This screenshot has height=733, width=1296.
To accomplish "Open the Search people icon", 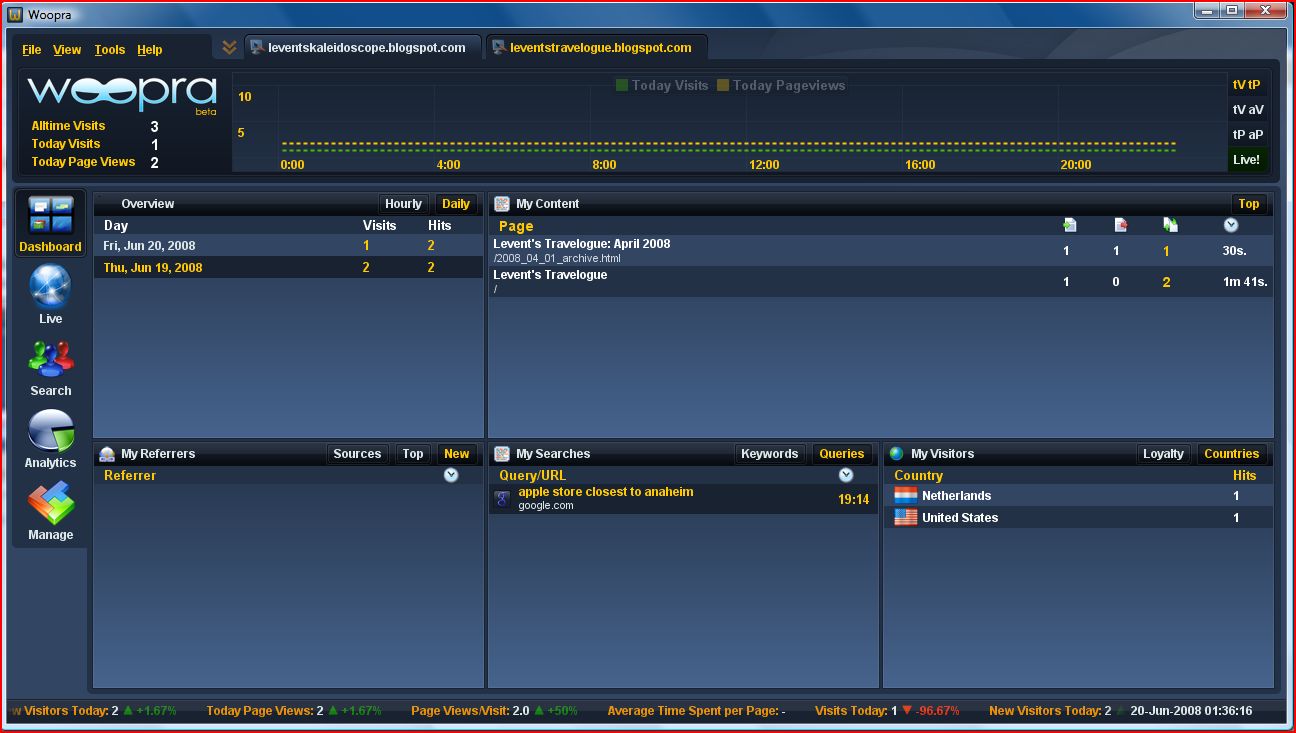I will tap(50, 359).
